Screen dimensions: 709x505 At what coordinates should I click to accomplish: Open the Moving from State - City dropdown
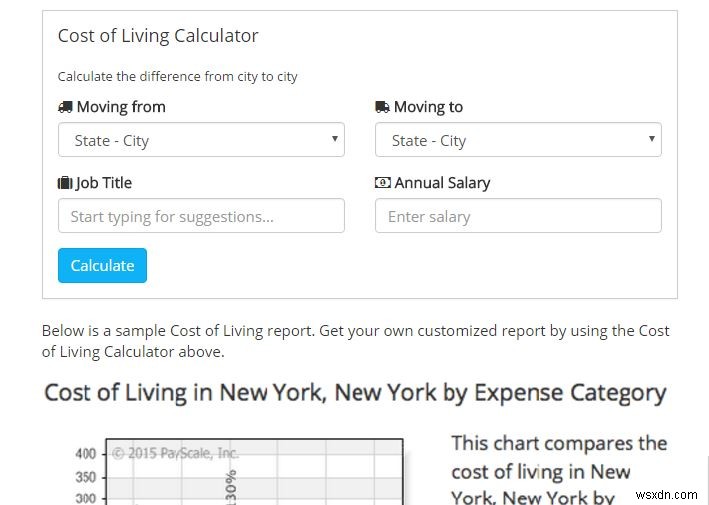[x=201, y=140]
